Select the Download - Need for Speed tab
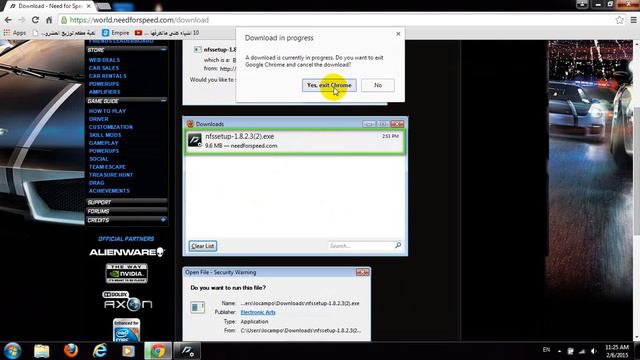The height and width of the screenshot is (360, 640). pyautogui.click(x=50, y=6)
